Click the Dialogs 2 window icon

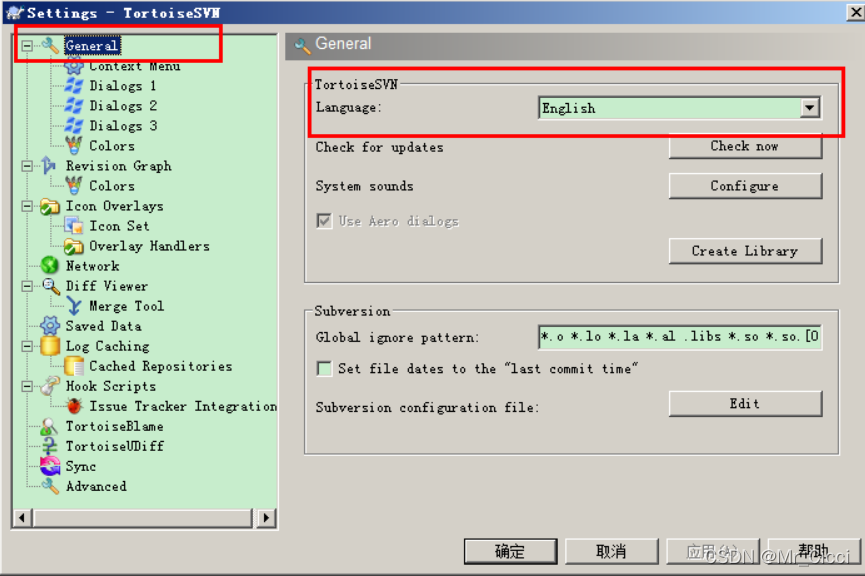pyautogui.click(x=73, y=105)
